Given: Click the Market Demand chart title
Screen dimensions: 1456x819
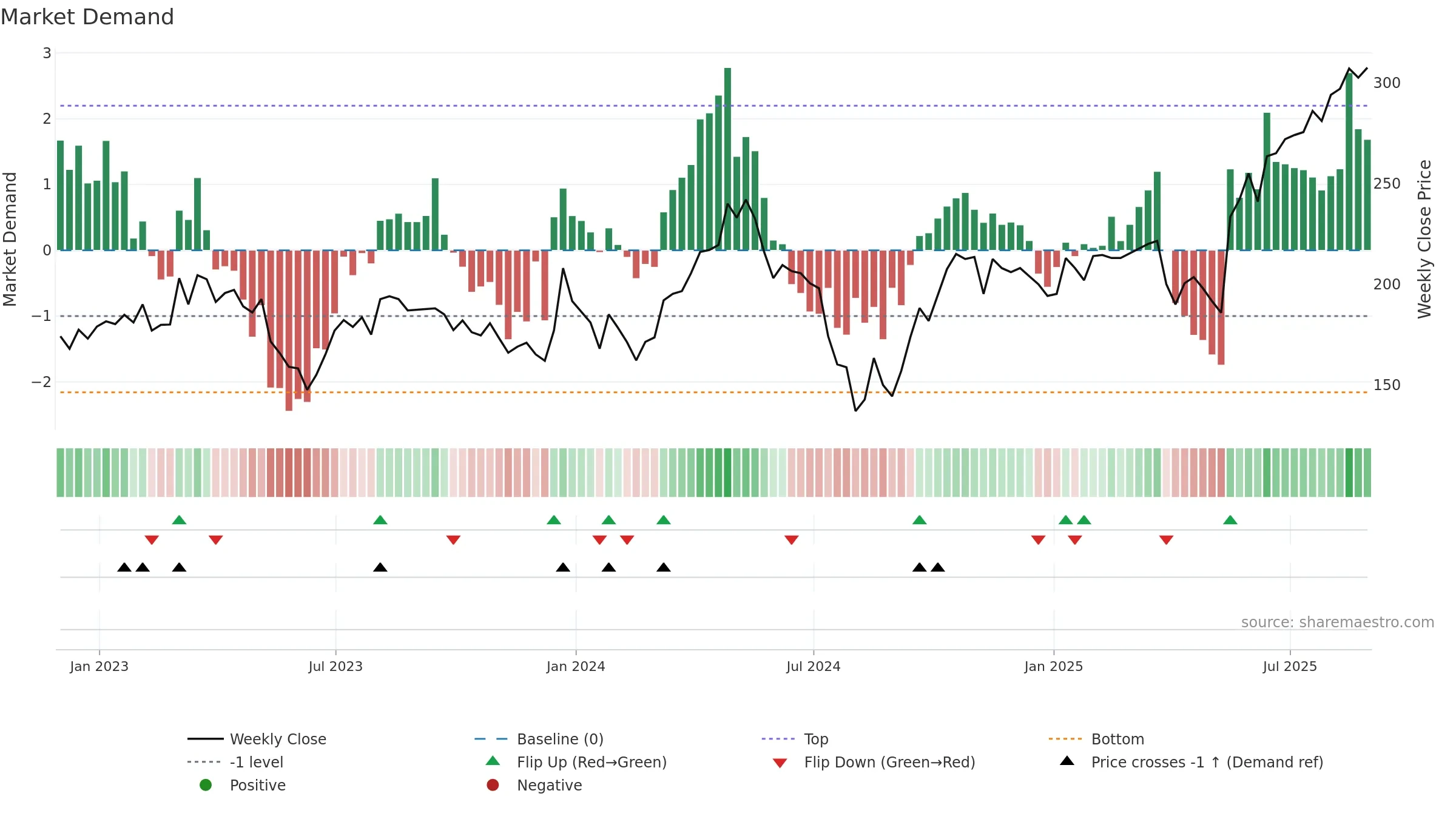Looking at the screenshot, I should click(x=87, y=17).
